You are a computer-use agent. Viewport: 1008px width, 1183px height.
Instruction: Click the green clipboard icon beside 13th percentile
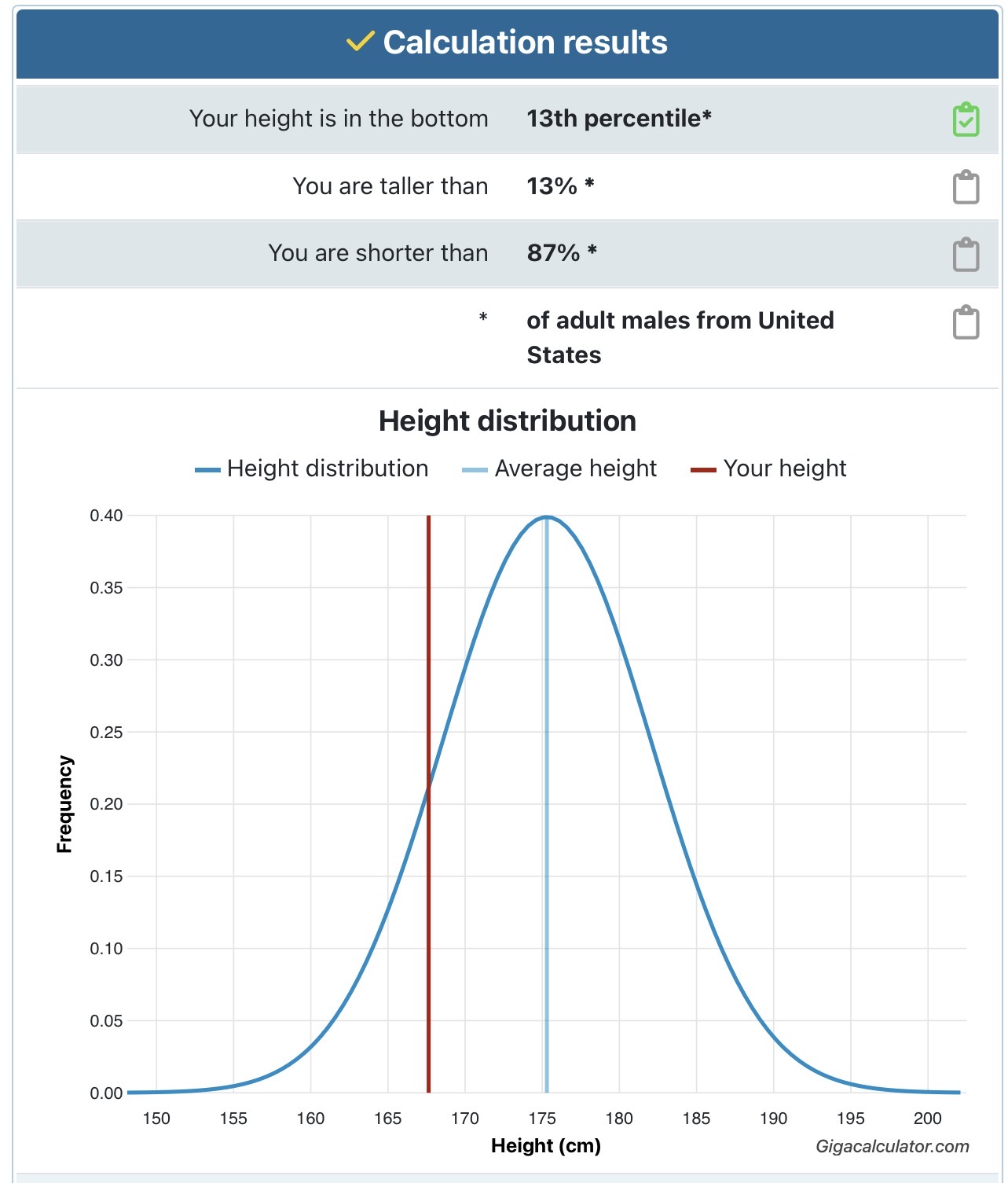[966, 119]
